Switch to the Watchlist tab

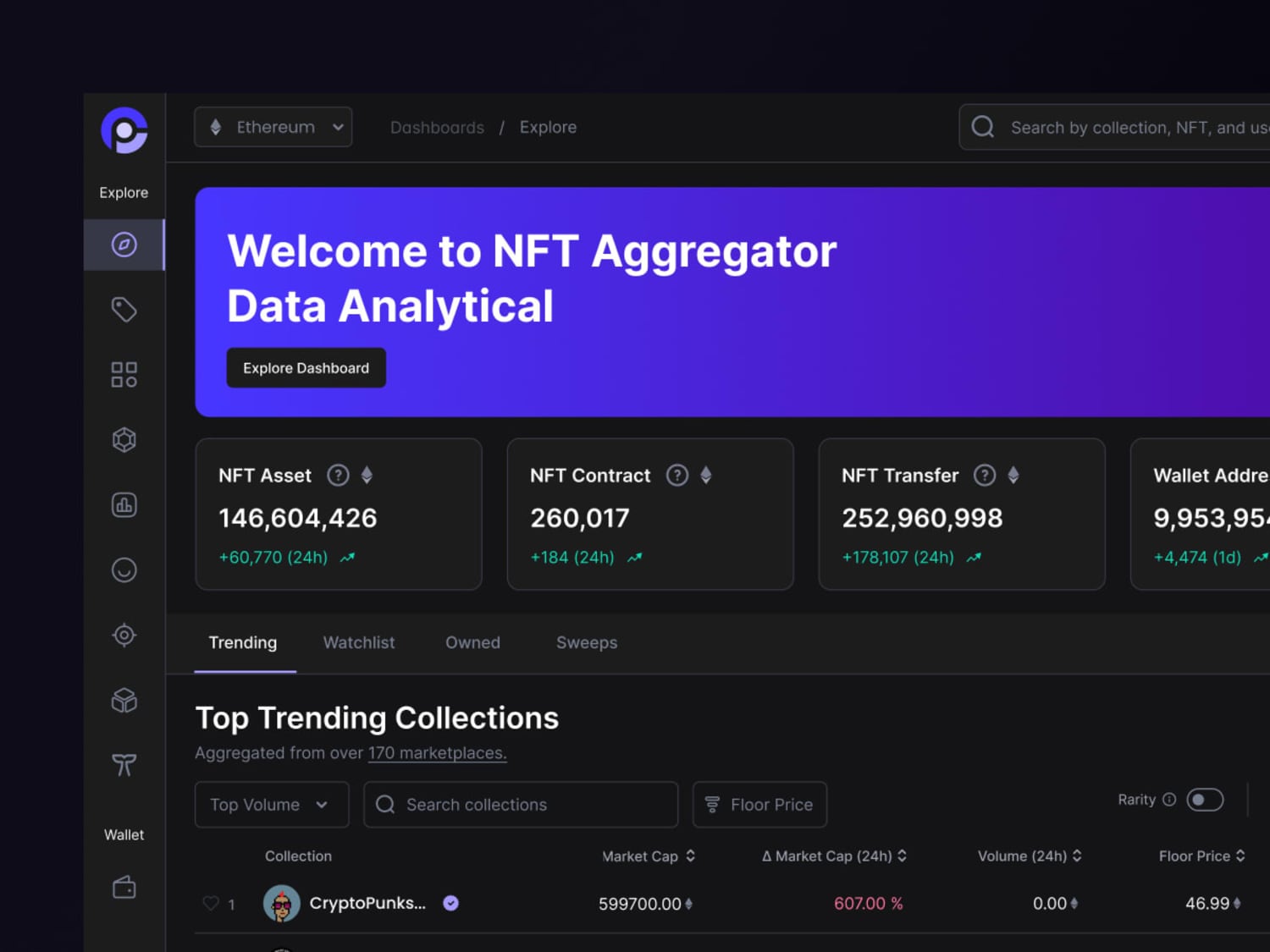tap(359, 642)
